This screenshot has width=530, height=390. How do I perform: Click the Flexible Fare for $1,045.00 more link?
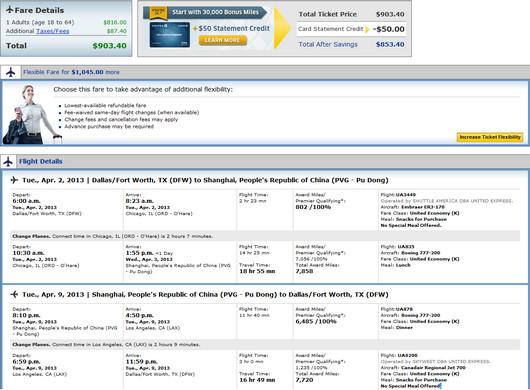pyautogui.click(x=71, y=72)
